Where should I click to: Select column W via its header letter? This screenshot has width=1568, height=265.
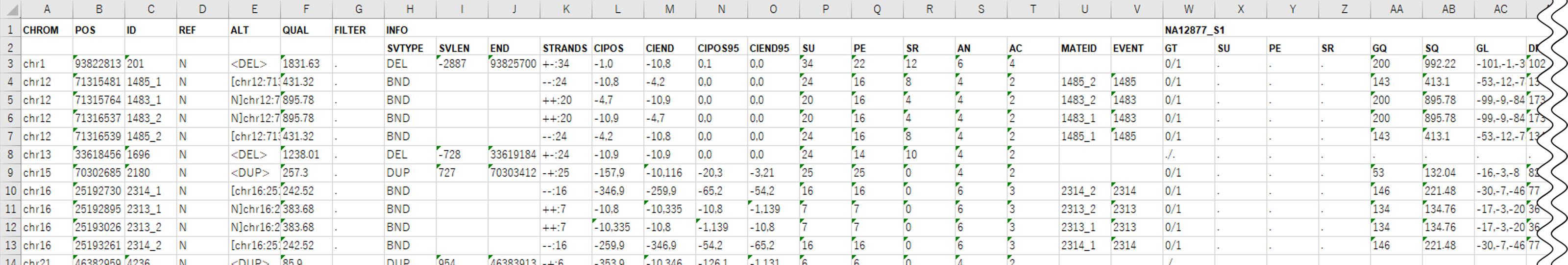(1188, 9)
